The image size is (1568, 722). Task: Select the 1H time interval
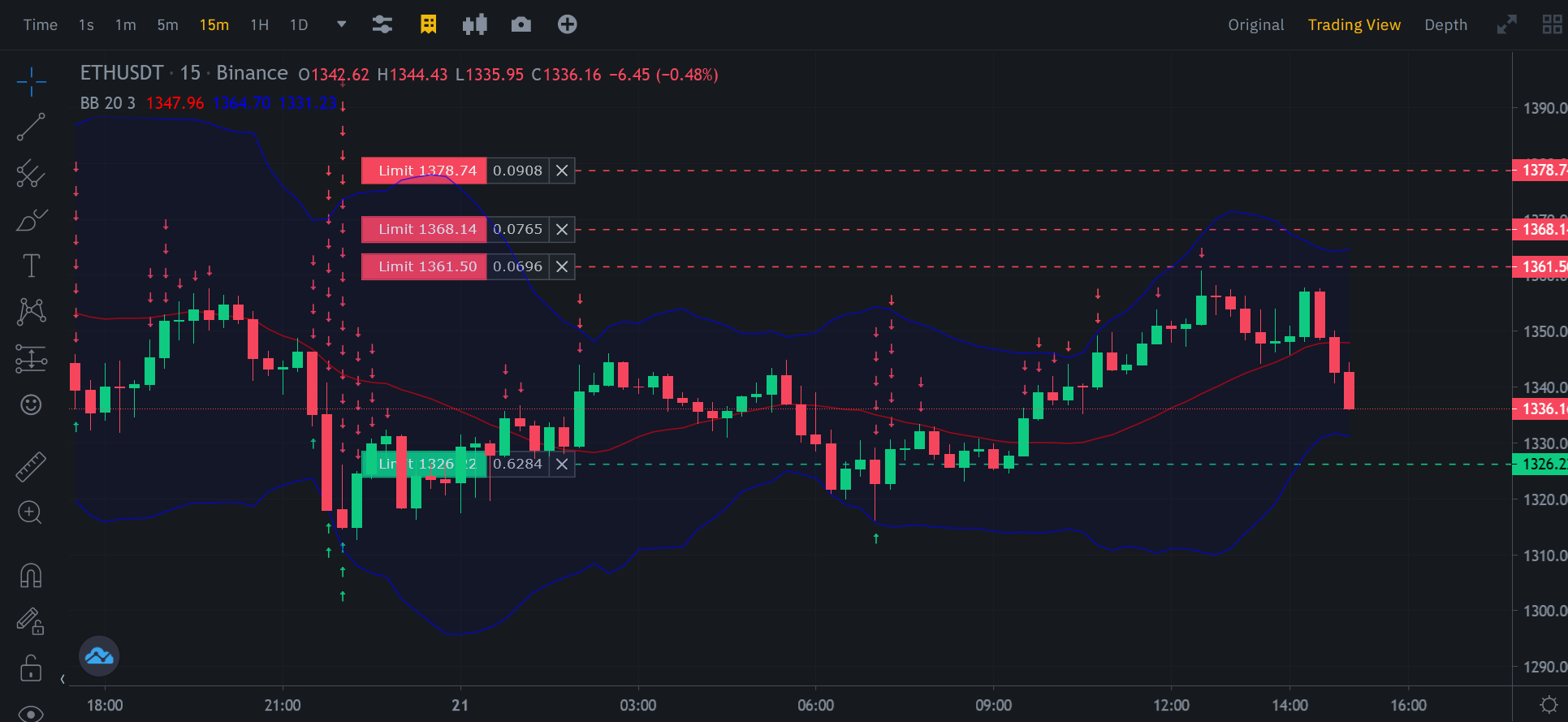tap(260, 25)
